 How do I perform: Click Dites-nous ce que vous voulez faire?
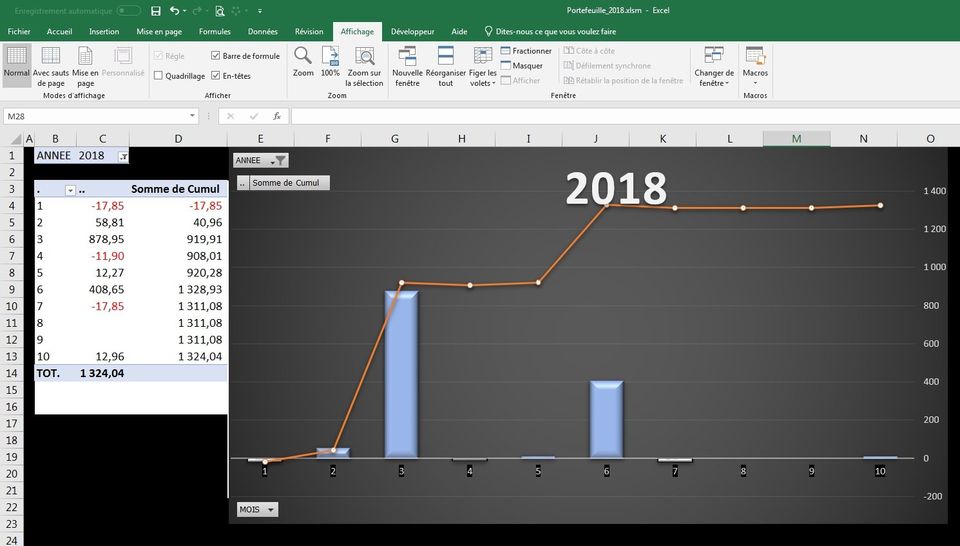(x=550, y=31)
